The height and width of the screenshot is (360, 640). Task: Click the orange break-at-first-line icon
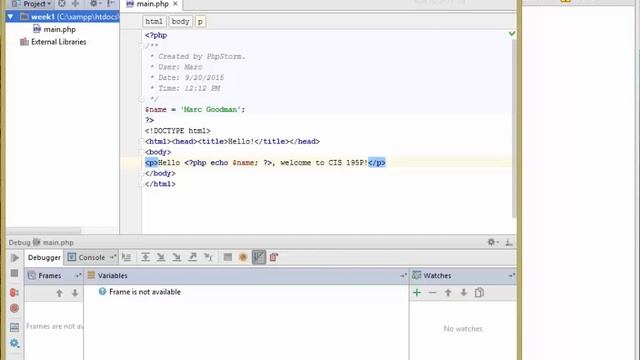[x=243, y=257]
